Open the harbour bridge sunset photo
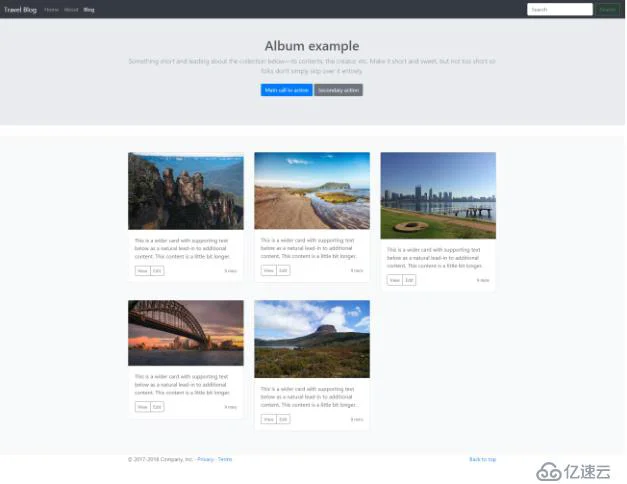 coord(186,333)
